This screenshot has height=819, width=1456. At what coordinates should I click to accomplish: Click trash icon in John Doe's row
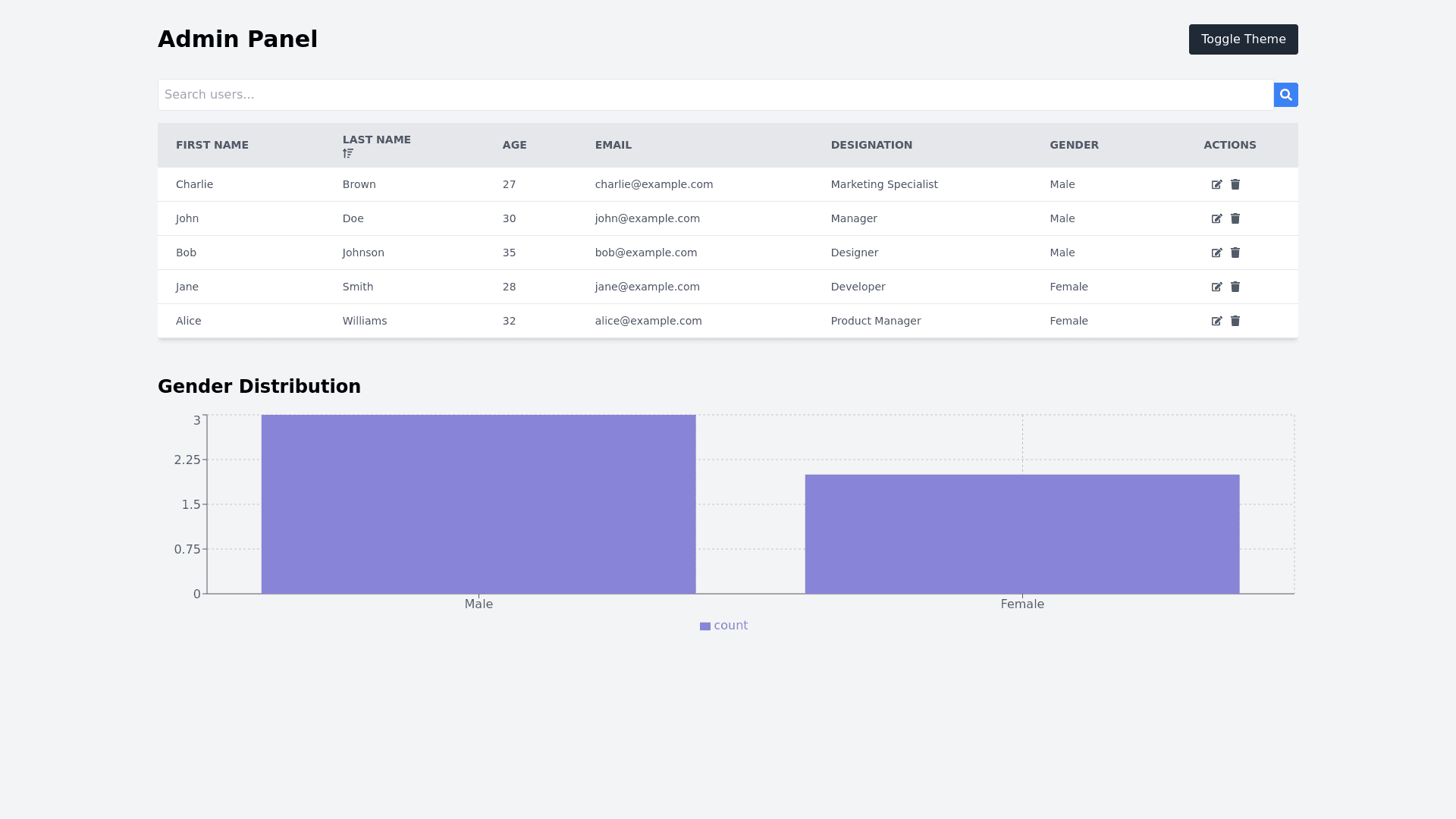[x=1235, y=218]
